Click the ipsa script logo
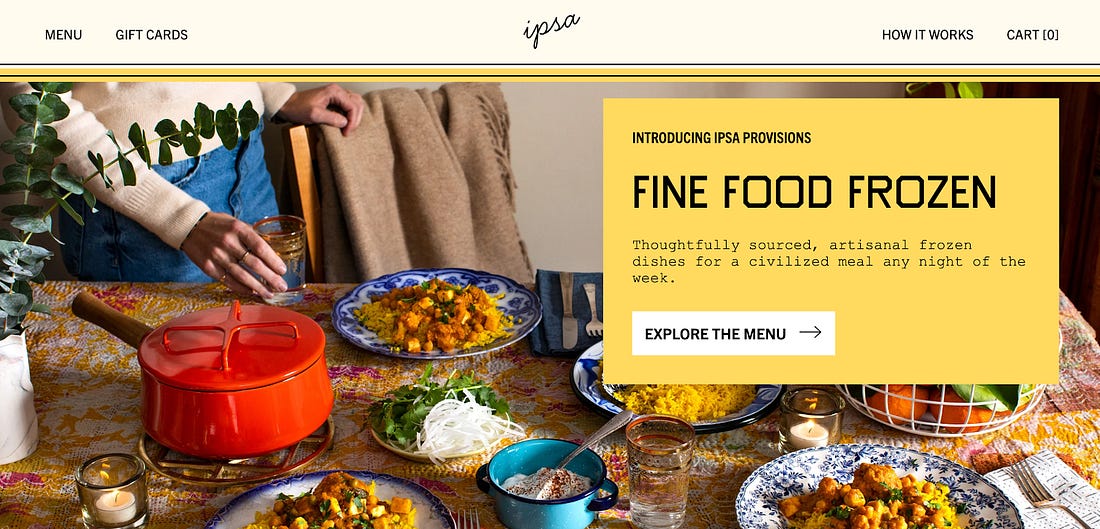 (551, 31)
